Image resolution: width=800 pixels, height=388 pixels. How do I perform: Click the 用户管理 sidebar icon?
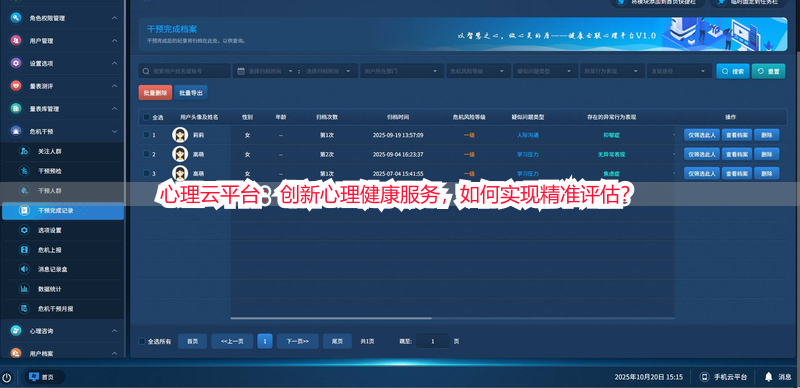pos(16,40)
